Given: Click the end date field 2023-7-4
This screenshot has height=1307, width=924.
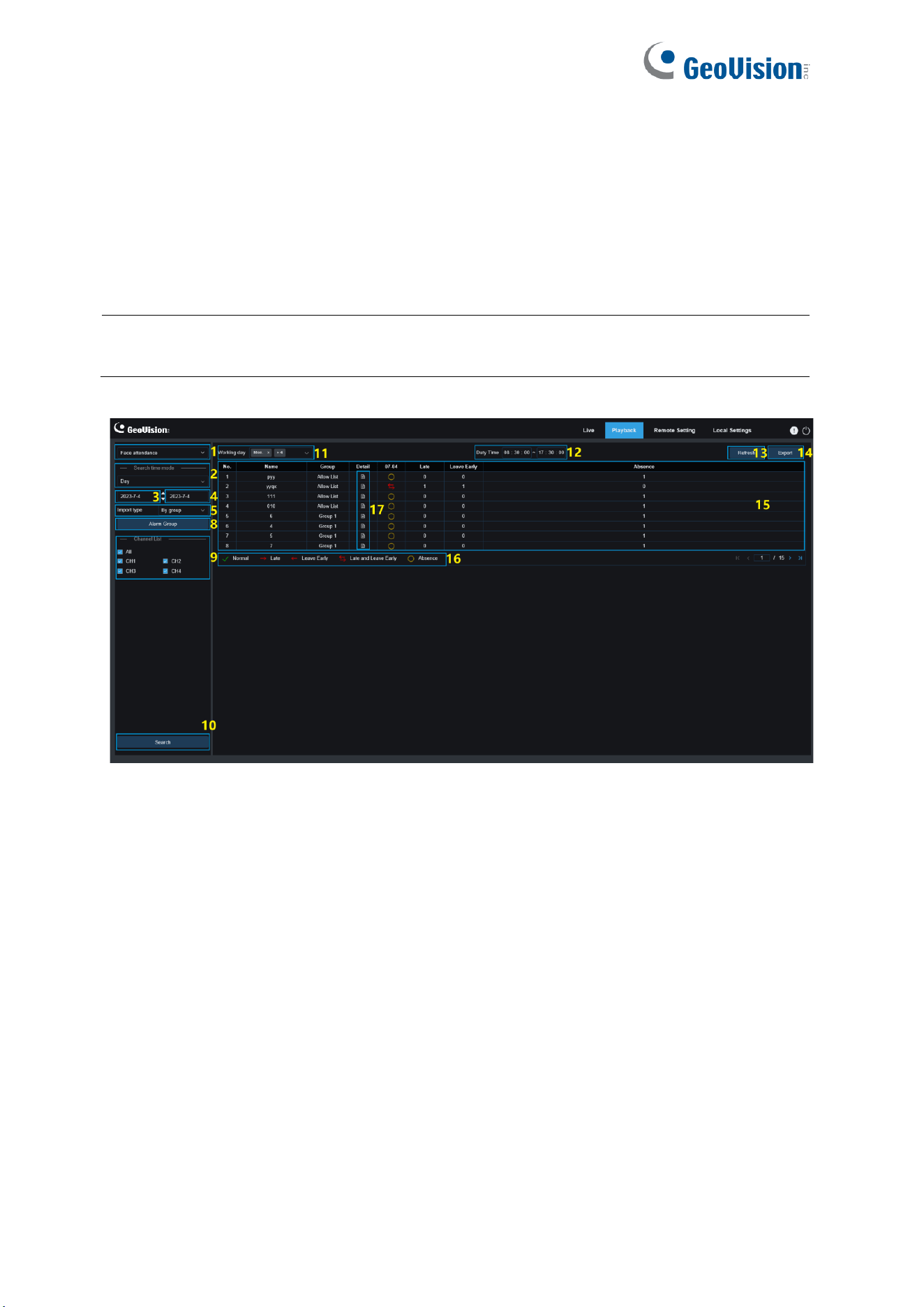Looking at the screenshot, I should (x=187, y=496).
